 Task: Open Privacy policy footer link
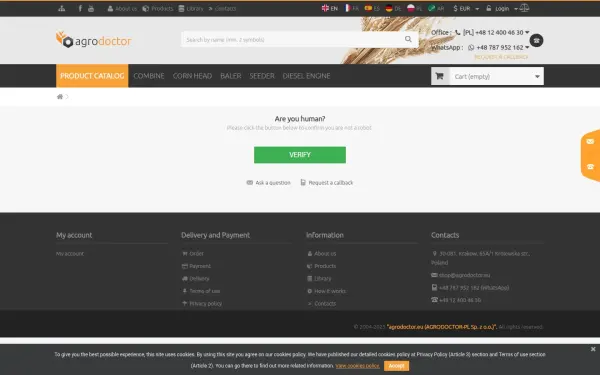point(202,303)
